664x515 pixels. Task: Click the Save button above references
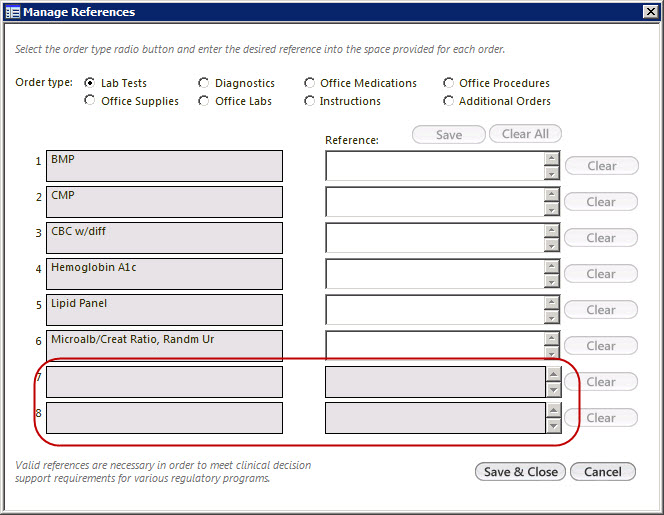[x=449, y=135]
